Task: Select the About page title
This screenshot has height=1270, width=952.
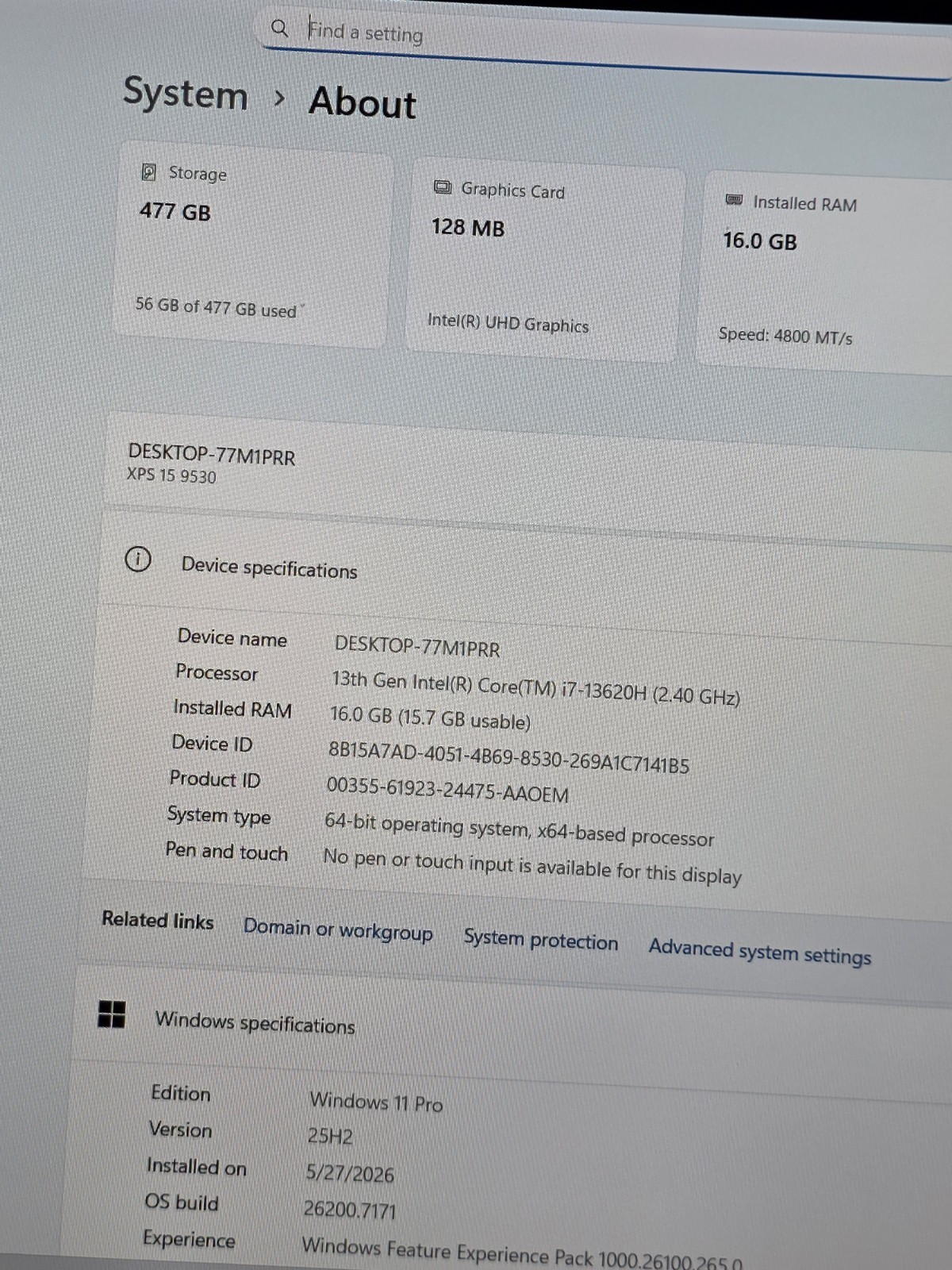Action: [x=363, y=102]
